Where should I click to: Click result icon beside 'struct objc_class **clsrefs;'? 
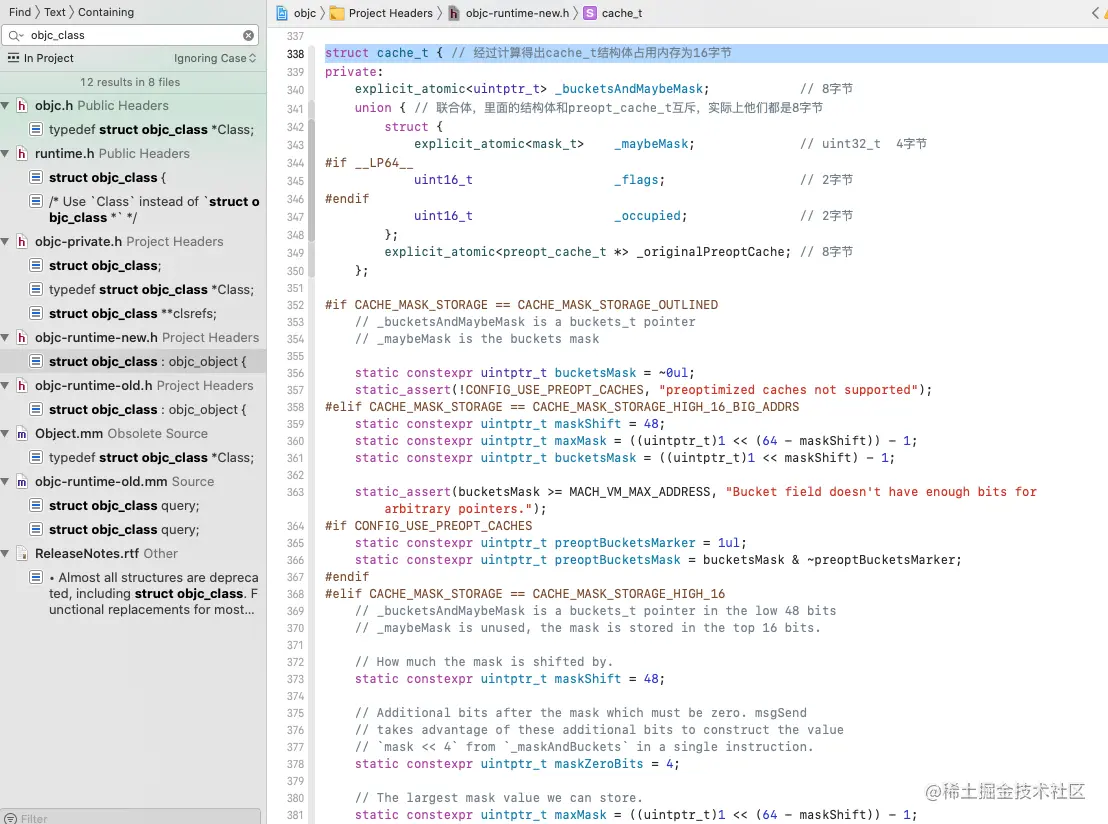pos(36,313)
